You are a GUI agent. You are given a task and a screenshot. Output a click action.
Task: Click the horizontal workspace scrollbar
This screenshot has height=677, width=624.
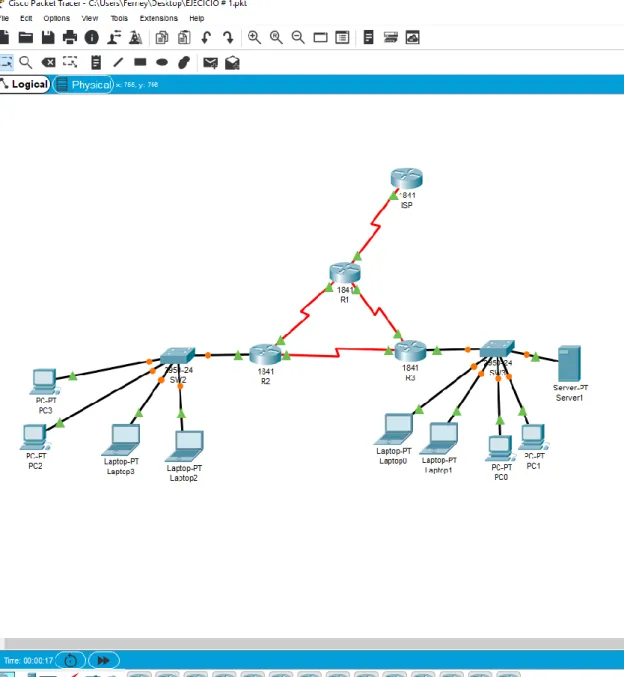312,643
